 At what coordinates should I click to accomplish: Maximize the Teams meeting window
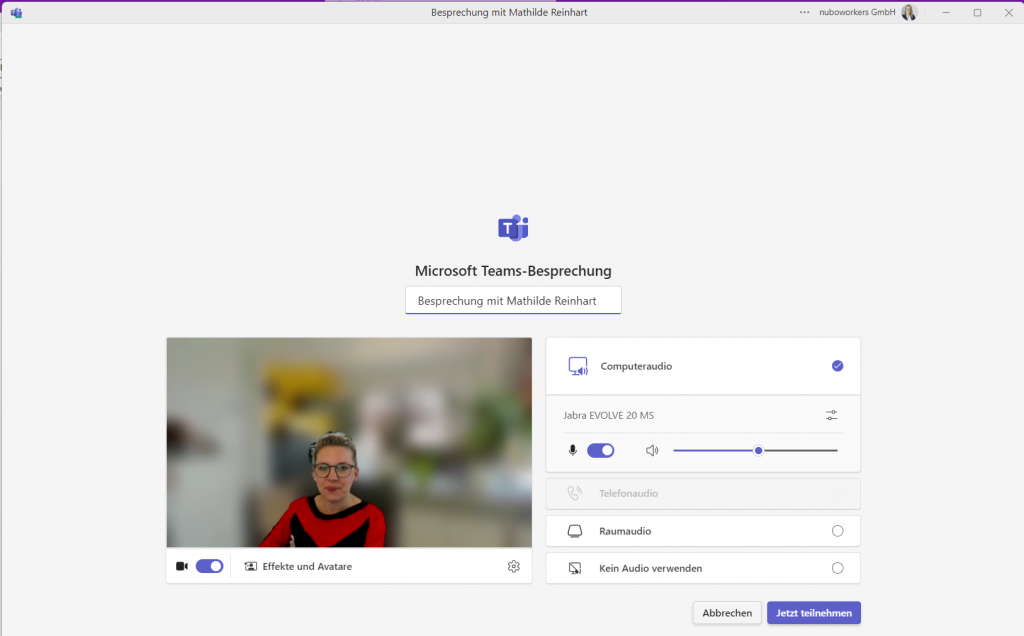[978, 12]
